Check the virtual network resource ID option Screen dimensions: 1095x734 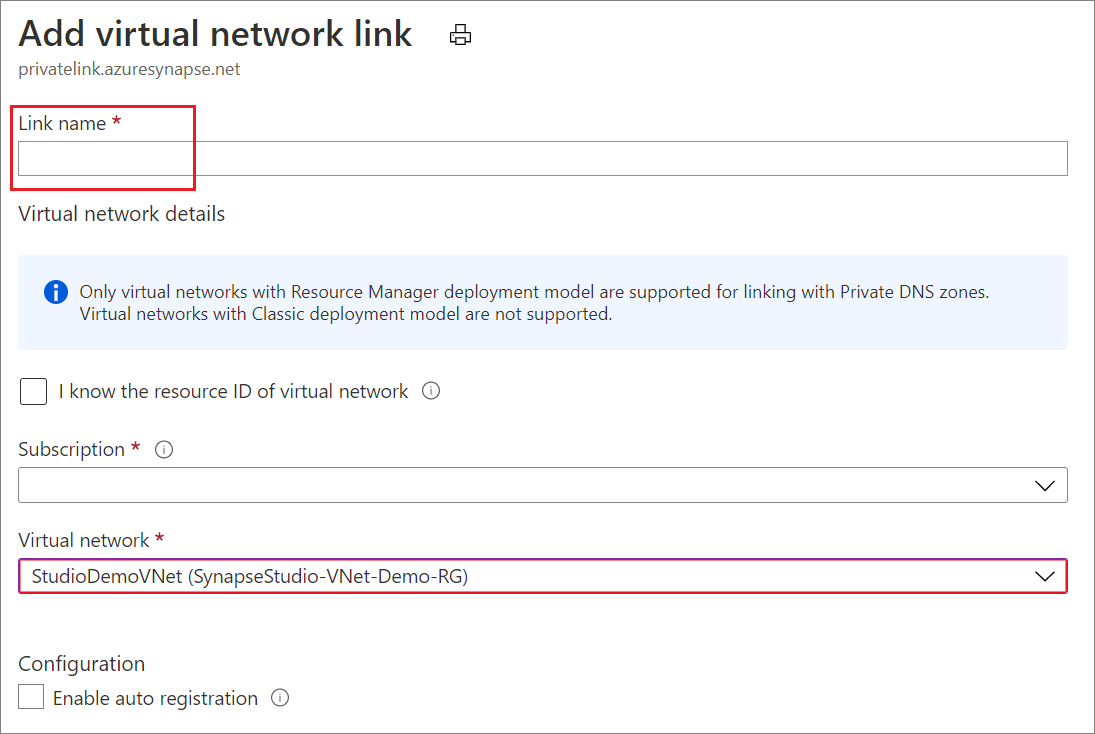33,391
